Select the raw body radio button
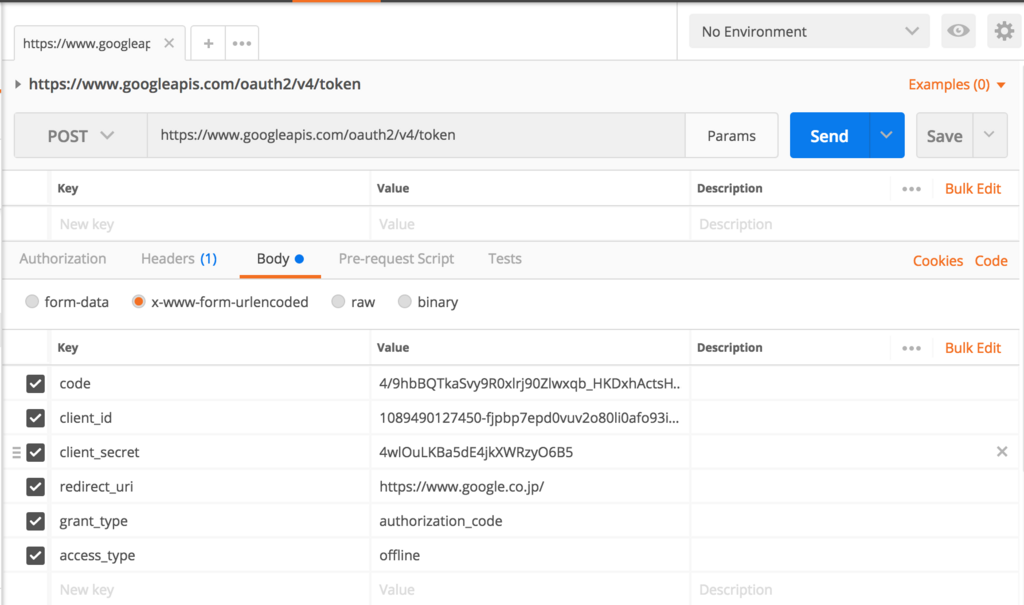This screenshot has height=605, width=1024. coord(338,301)
